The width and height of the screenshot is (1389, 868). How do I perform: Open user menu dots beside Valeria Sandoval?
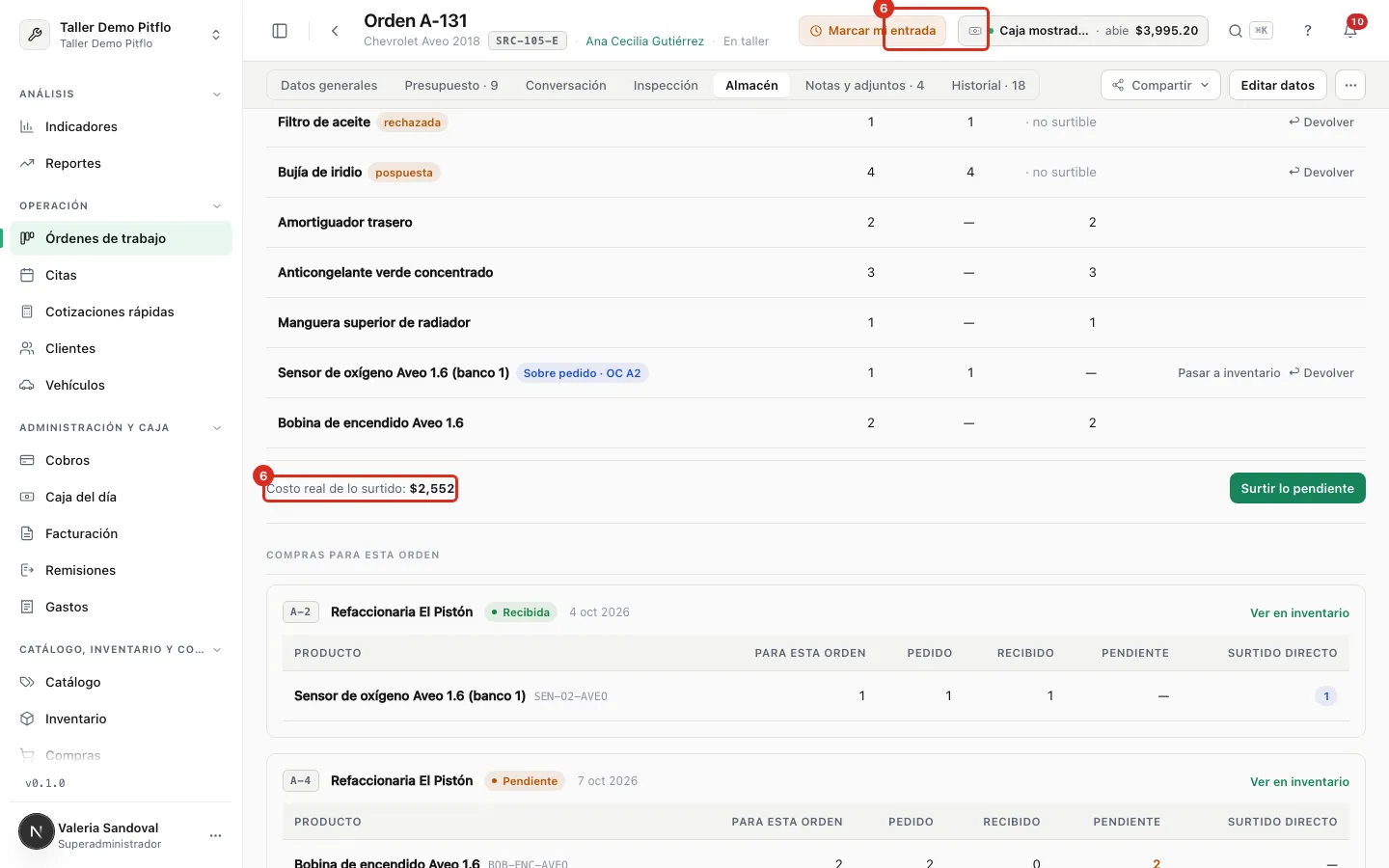(x=216, y=835)
